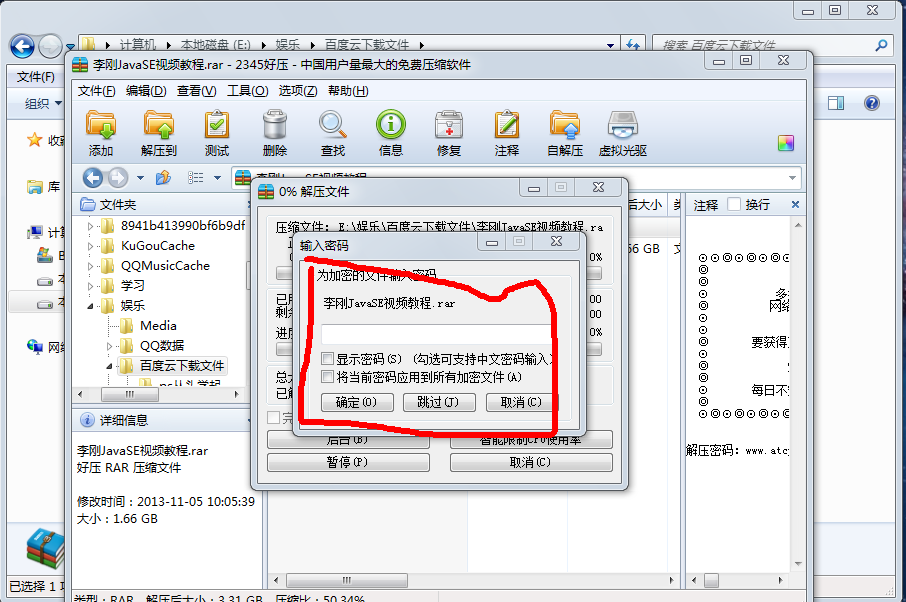Go forward in the 好压 archive window
The width and height of the screenshot is (906, 602).
(x=118, y=177)
